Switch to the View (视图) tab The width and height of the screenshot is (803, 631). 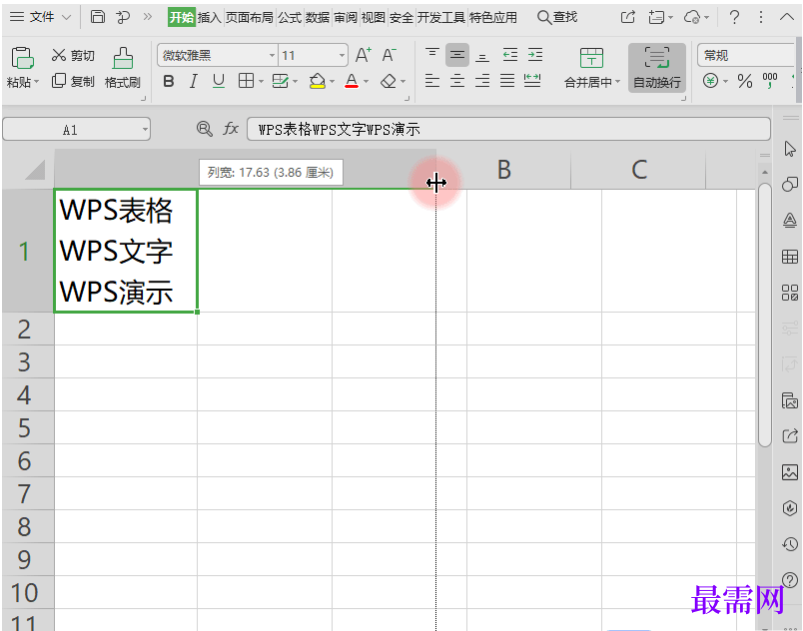pyautogui.click(x=373, y=17)
